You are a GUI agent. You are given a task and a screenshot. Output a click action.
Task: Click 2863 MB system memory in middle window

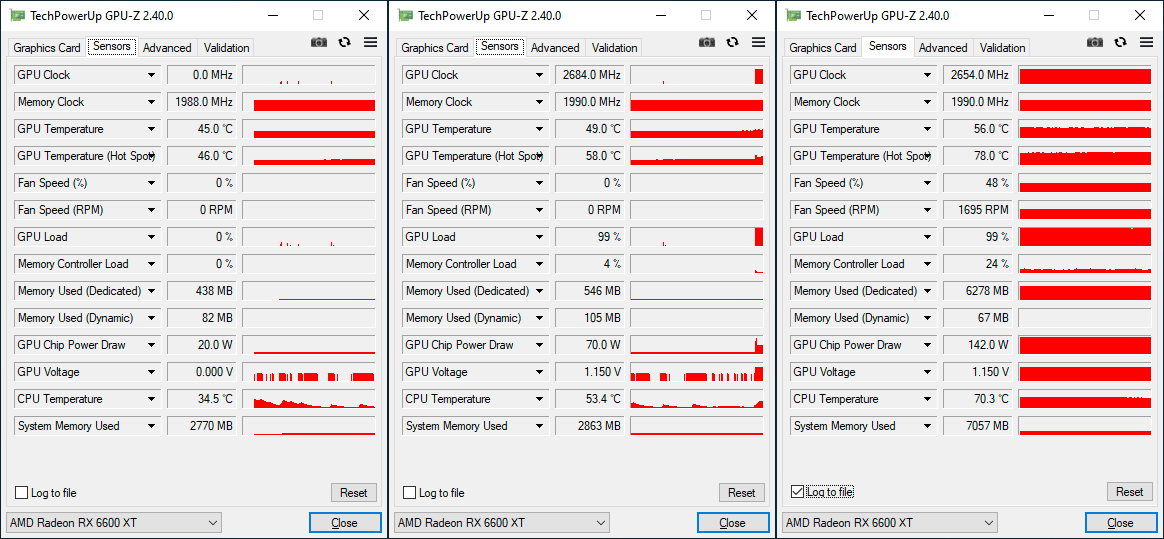pyautogui.click(x=589, y=426)
